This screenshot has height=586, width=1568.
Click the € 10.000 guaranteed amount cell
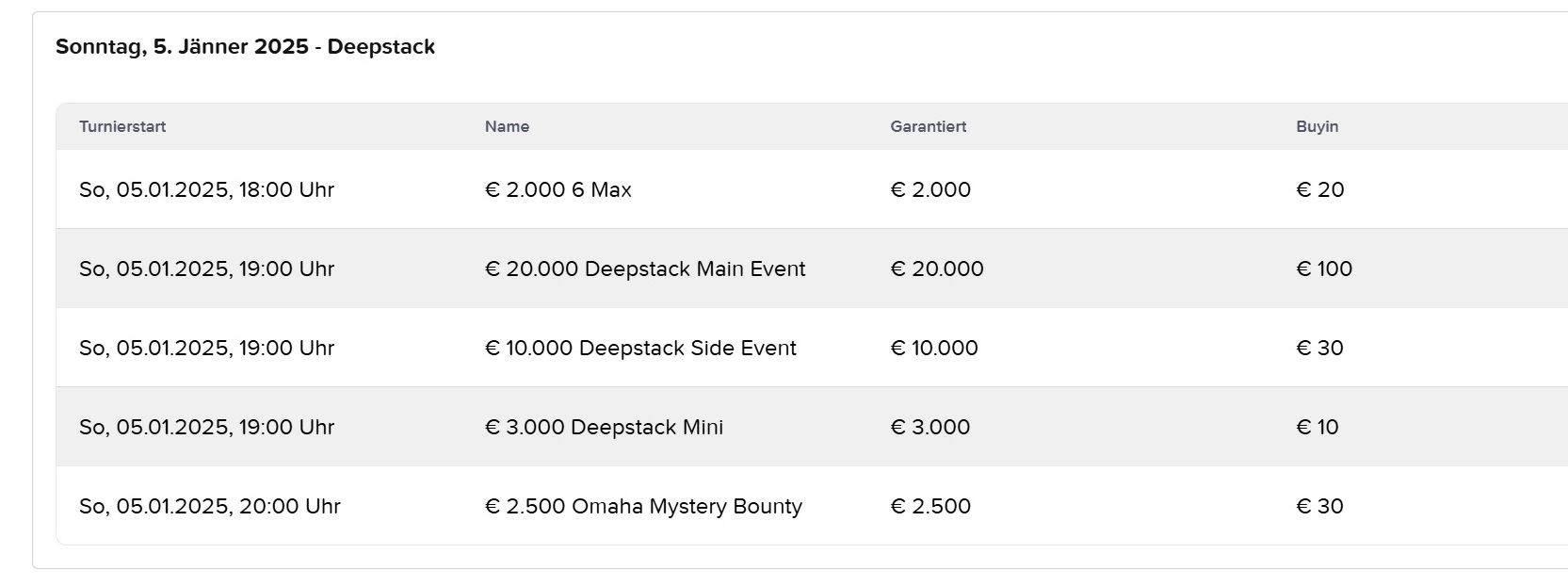[x=934, y=348]
